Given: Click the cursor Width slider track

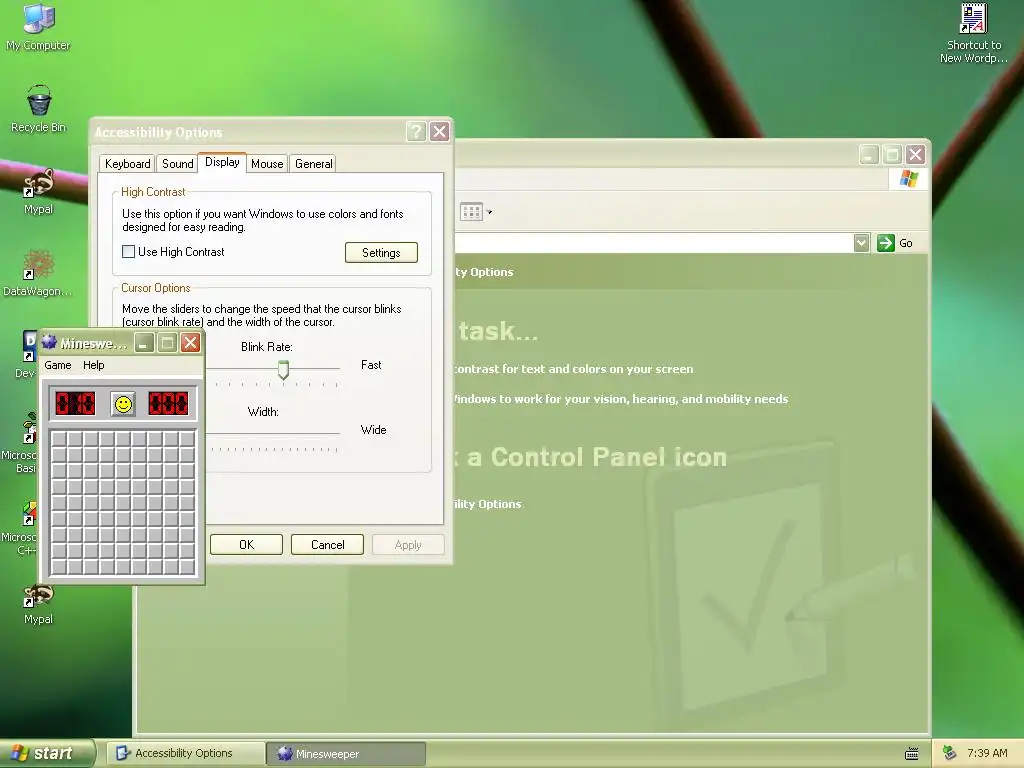Looking at the screenshot, I should [273, 433].
